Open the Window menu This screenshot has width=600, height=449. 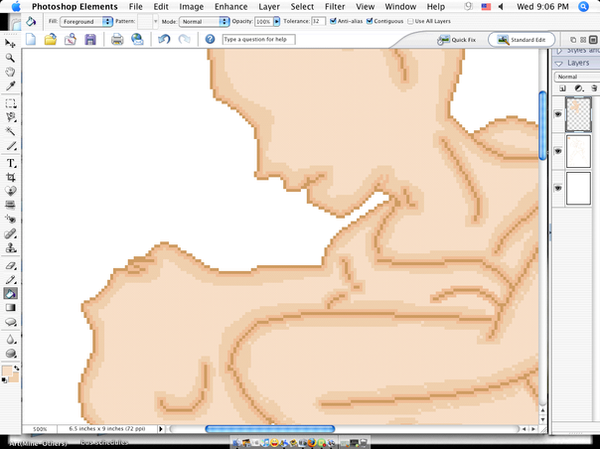400,7
